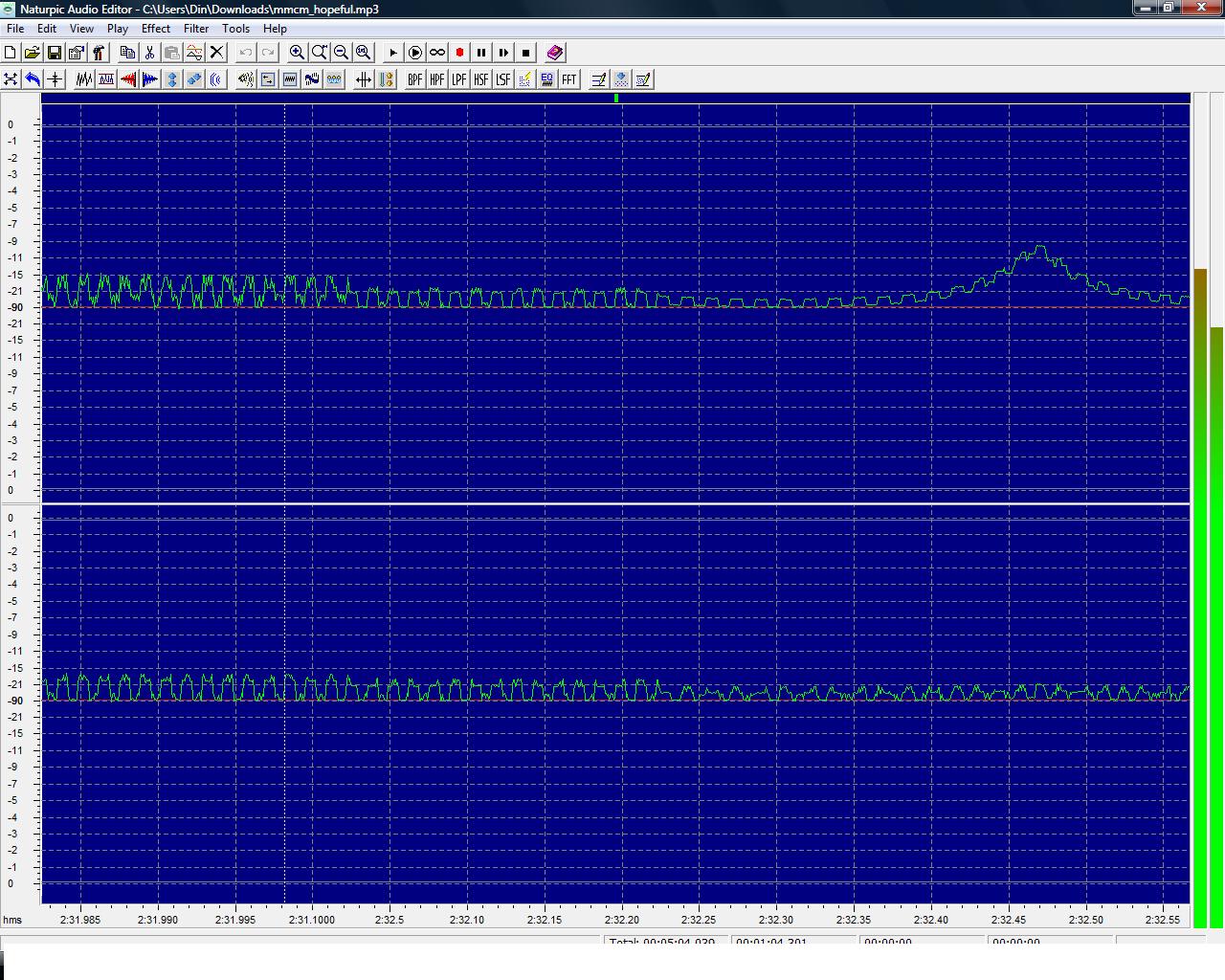Click the 2:32.20 label on the time ruler
The height and width of the screenshot is (980, 1225).
coord(621,920)
